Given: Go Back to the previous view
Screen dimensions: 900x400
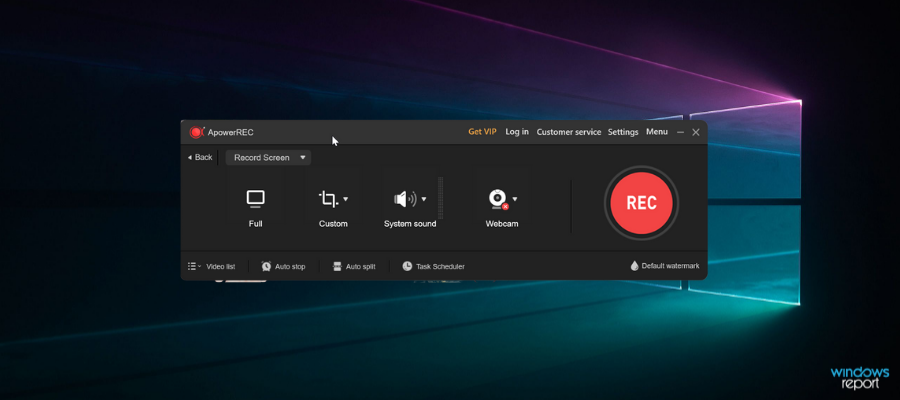Looking at the screenshot, I should 200,157.
